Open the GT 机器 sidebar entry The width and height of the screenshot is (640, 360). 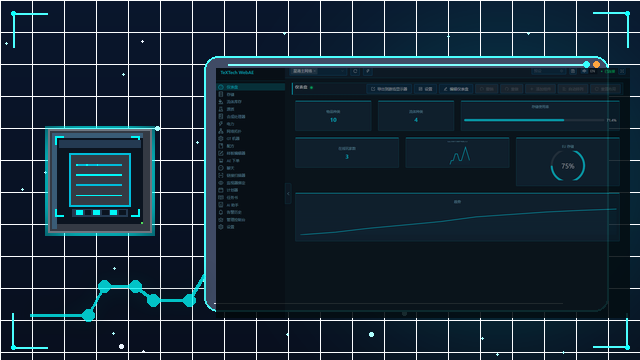(251, 138)
